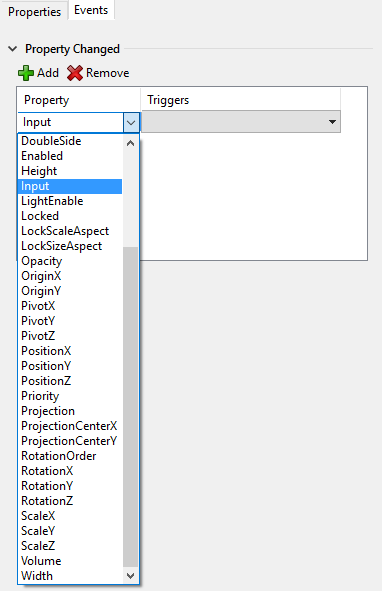Image resolution: width=382 pixels, height=591 pixels.
Task: Click the red X Remove icon
Action: point(75,73)
